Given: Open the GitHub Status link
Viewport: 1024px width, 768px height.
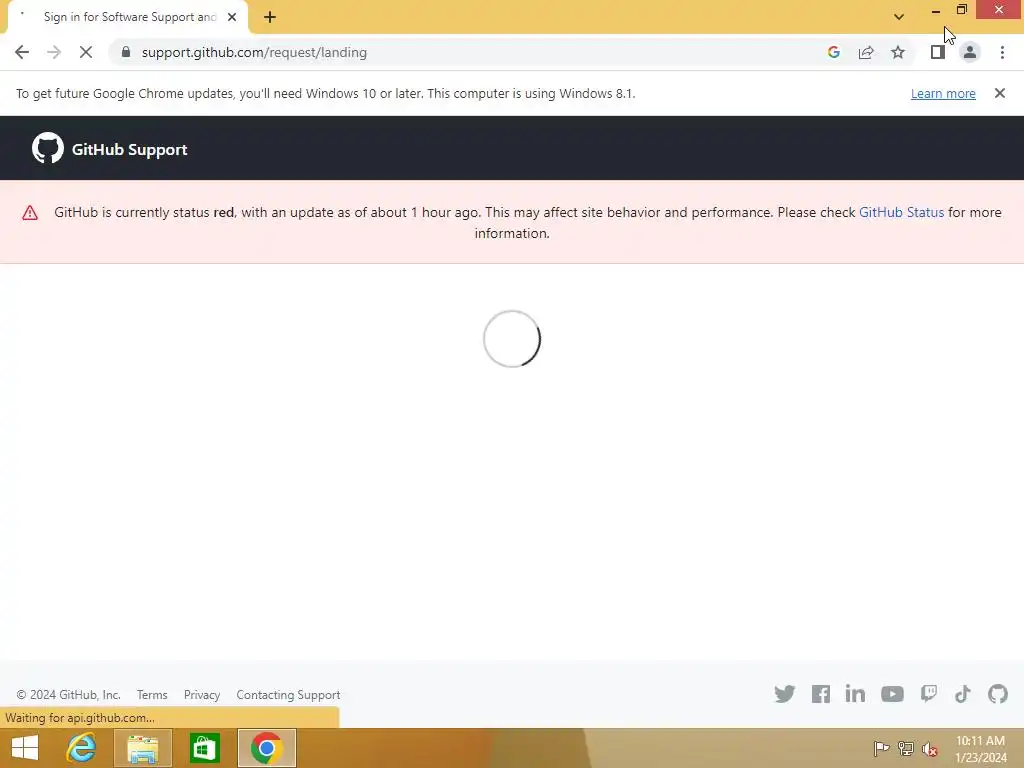Looking at the screenshot, I should [x=901, y=212].
